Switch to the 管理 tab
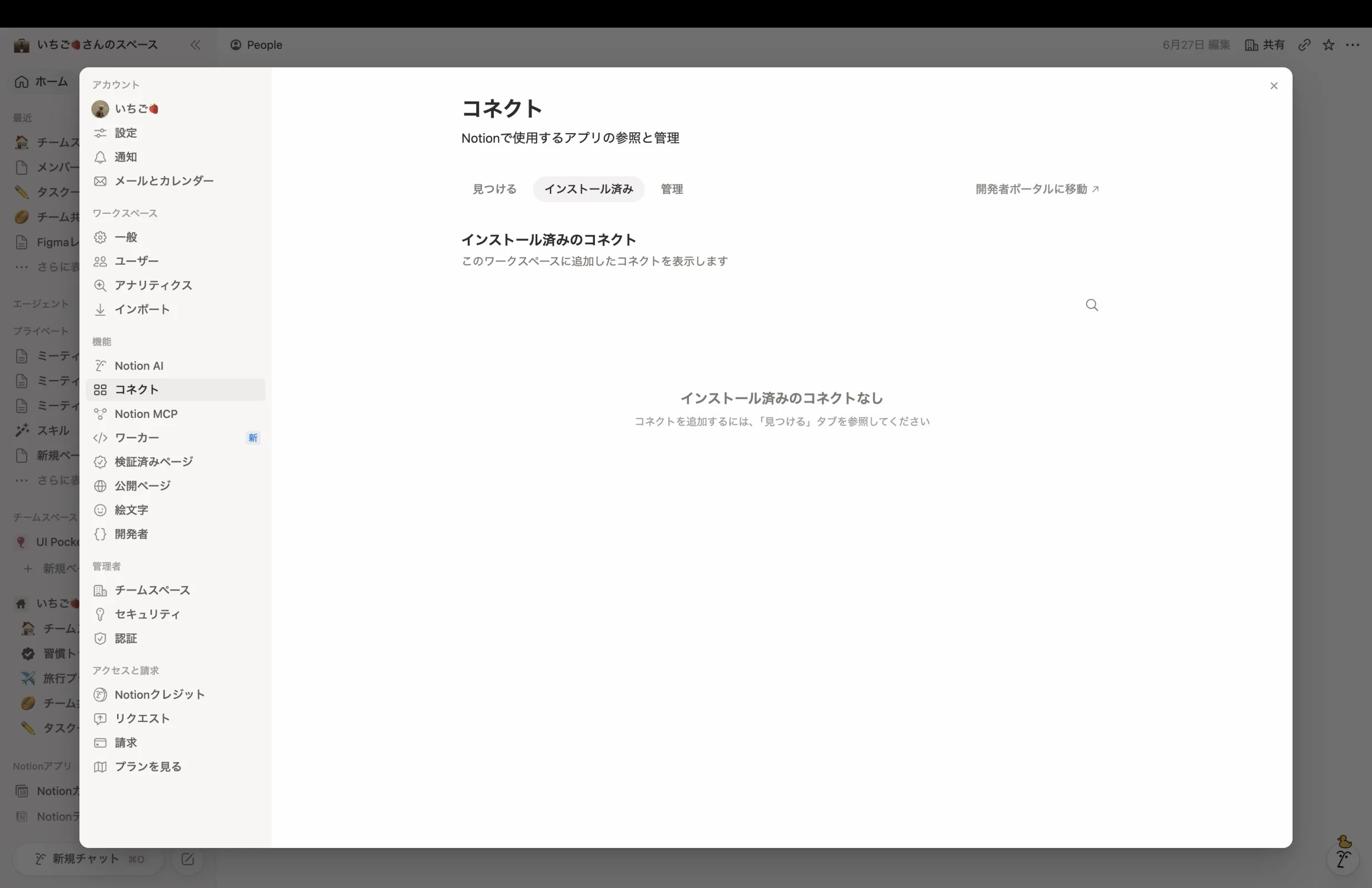This screenshot has width=1372, height=888. click(x=672, y=189)
